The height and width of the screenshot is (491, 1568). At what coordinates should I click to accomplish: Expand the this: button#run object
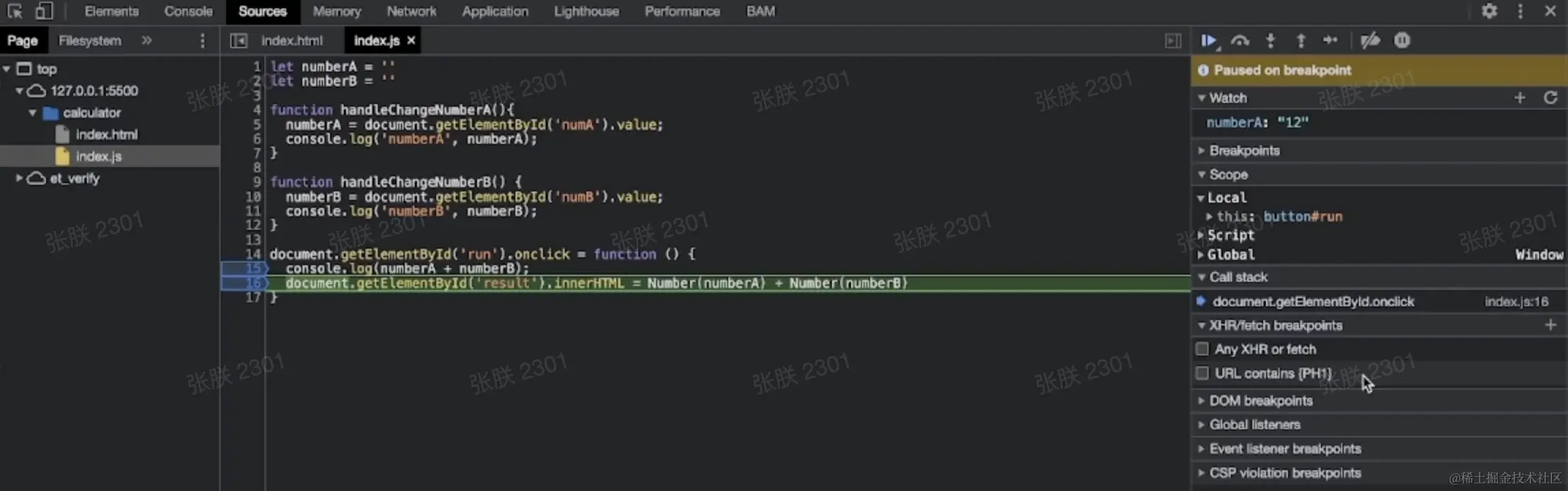[1210, 216]
